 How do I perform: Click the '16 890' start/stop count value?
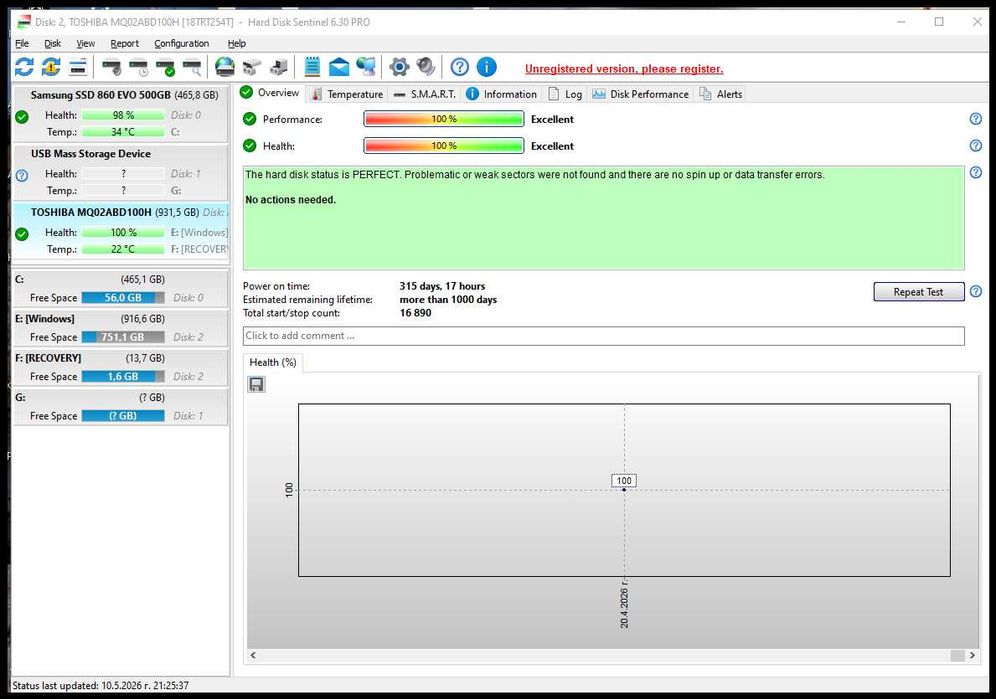415,313
